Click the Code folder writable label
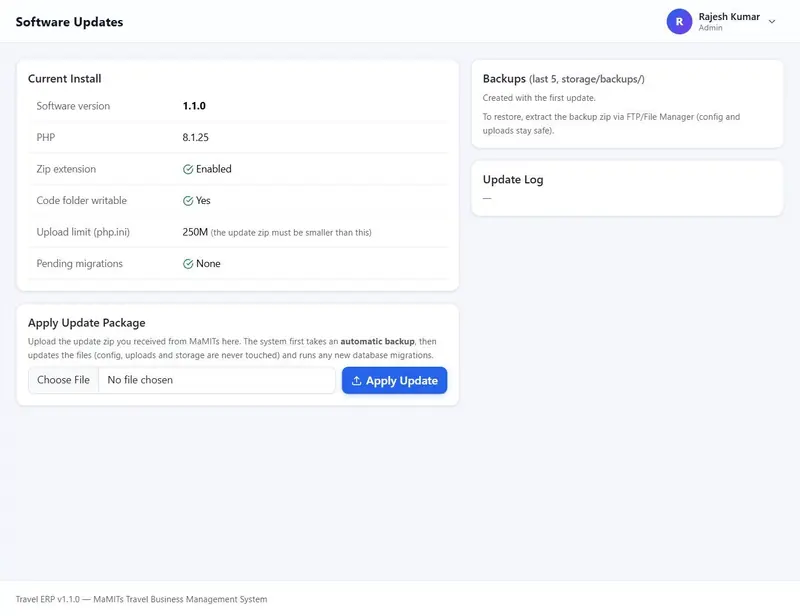800x616 pixels. point(81,201)
